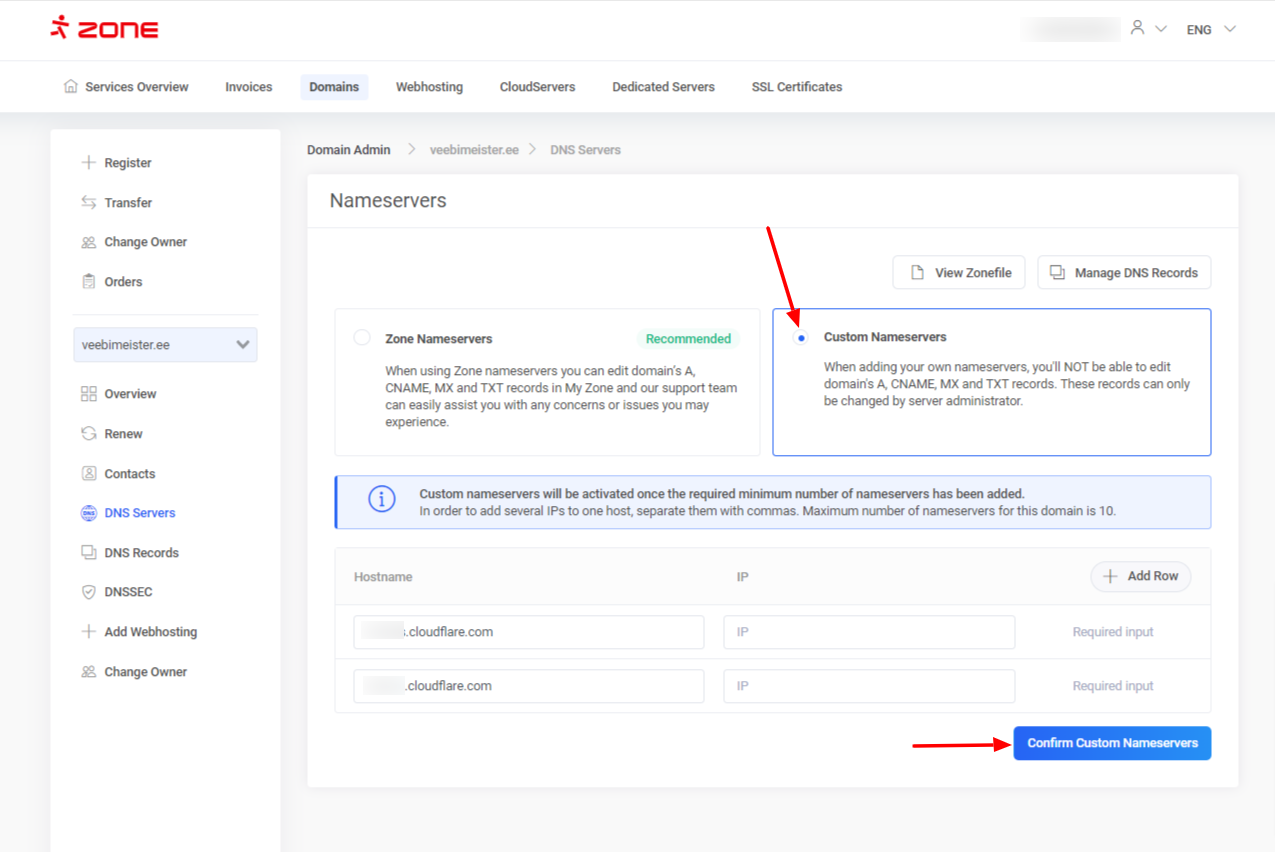
Task: Click the Zone logo icon
Action: [60, 28]
